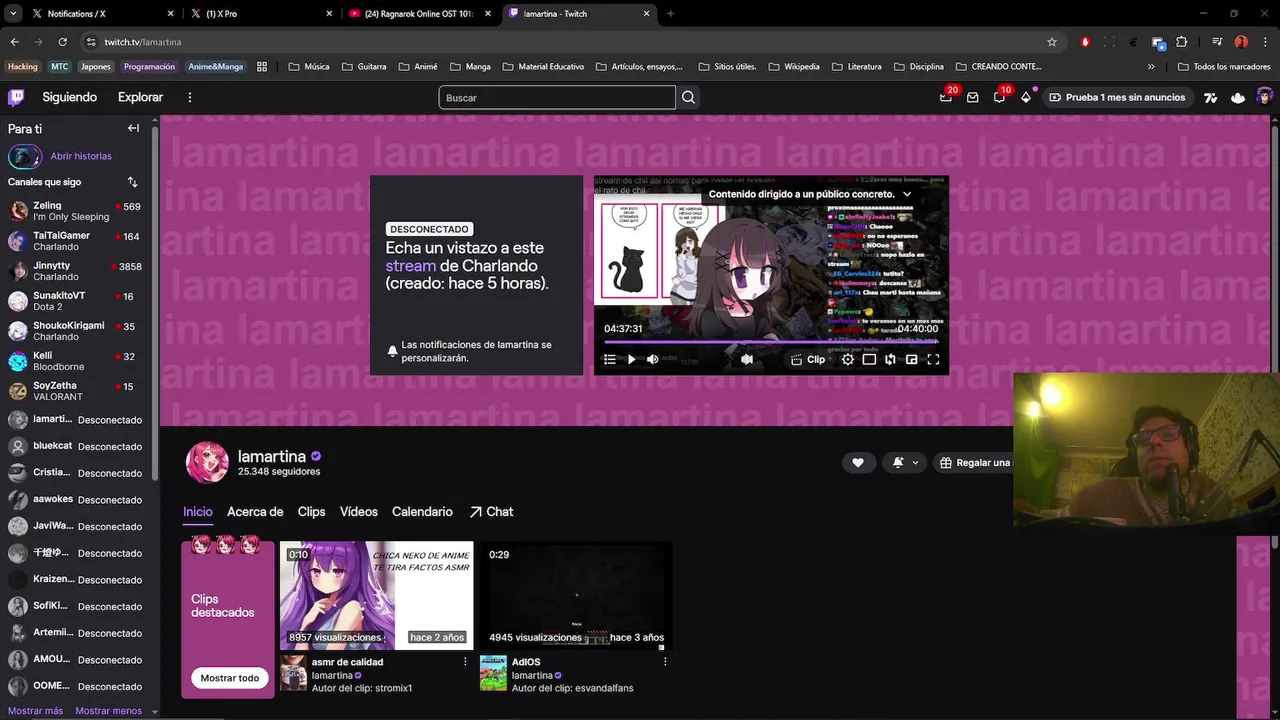Open the asmr de calidad clip thumbnail

coord(376,596)
